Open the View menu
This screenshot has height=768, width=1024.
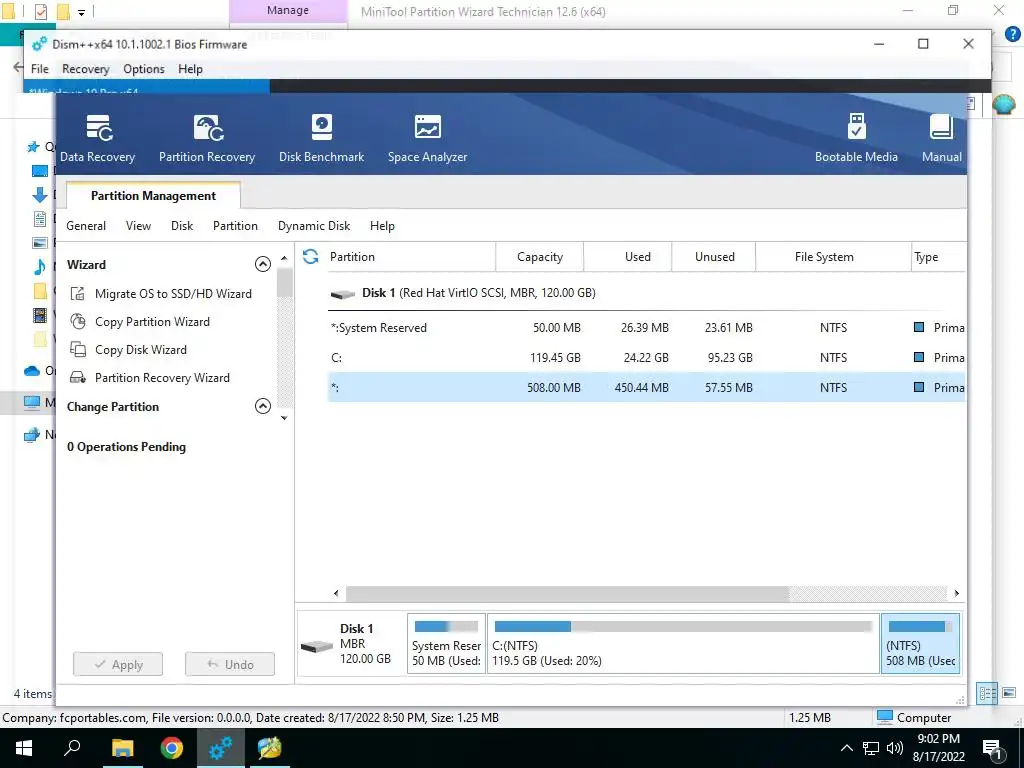pyautogui.click(x=138, y=226)
